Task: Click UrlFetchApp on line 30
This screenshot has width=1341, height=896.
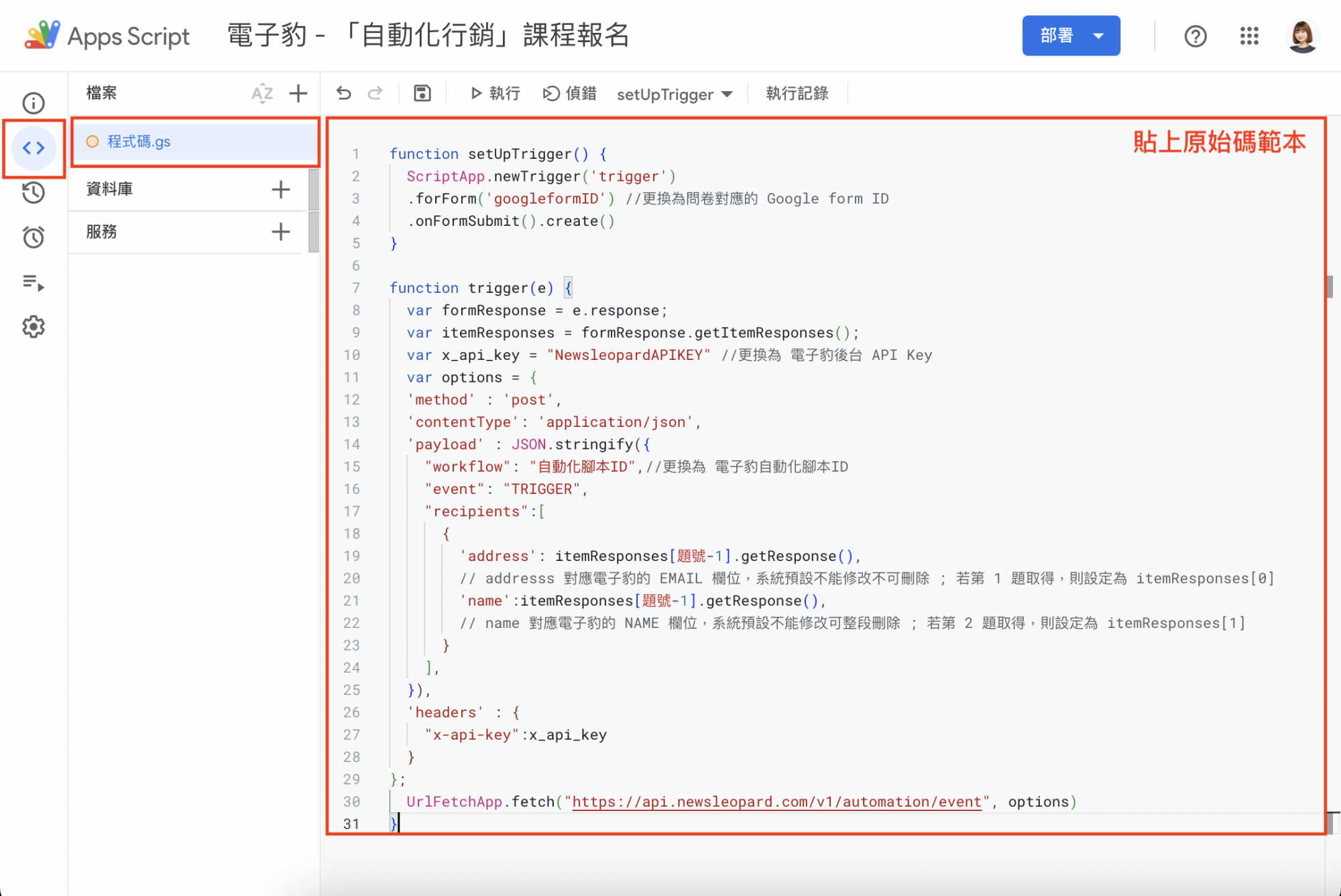Action: pyautogui.click(x=454, y=802)
